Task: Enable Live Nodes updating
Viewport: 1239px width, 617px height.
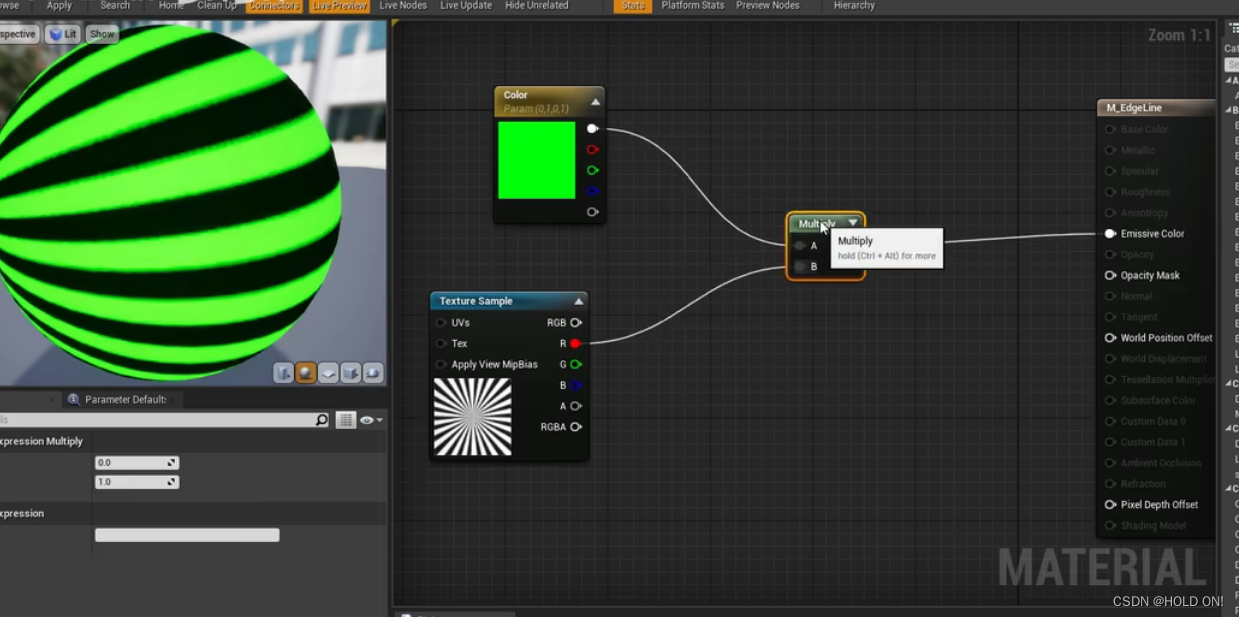Action: (402, 5)
